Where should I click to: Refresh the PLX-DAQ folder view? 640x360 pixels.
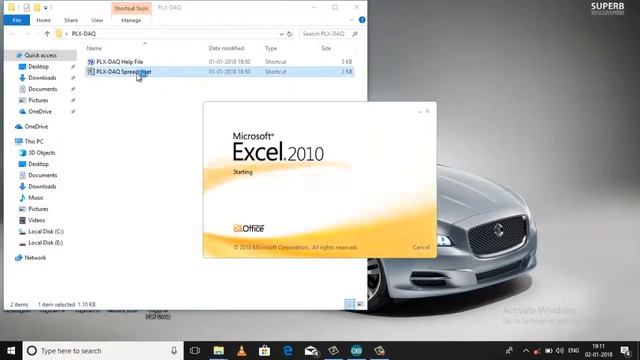[290, 34]
